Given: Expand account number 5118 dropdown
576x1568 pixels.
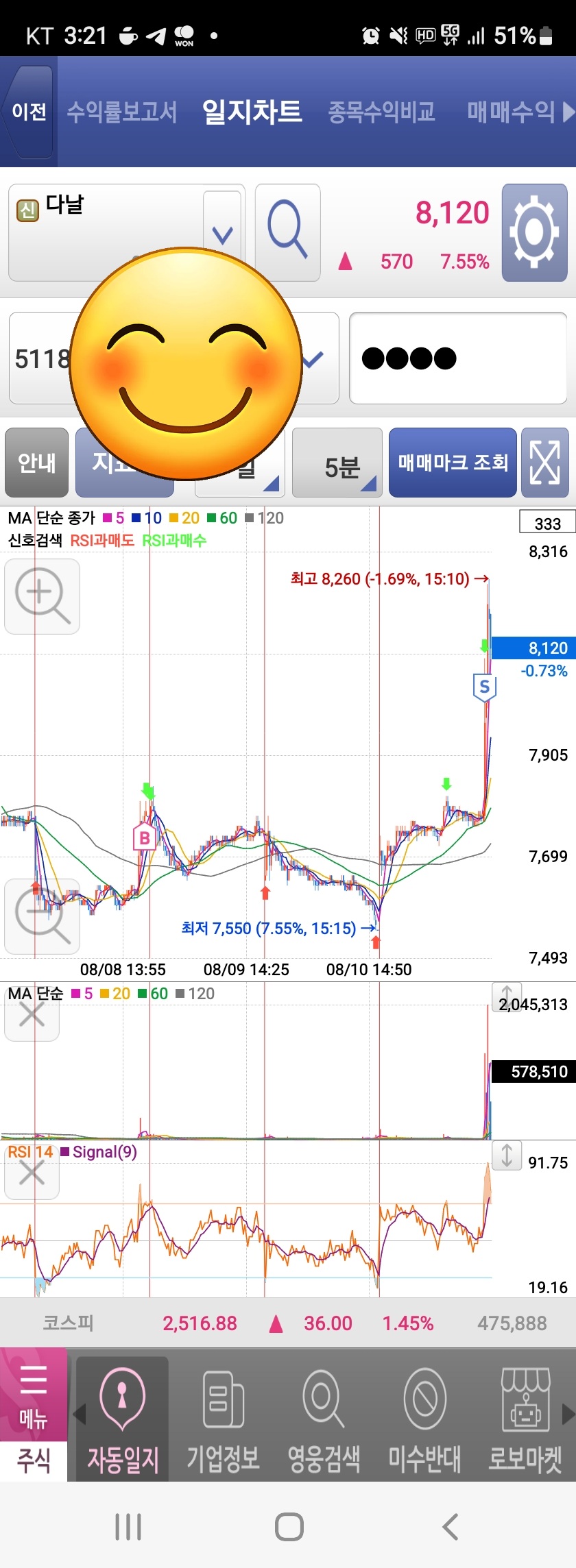Looking at the screenshot, I should click(313, 358).
